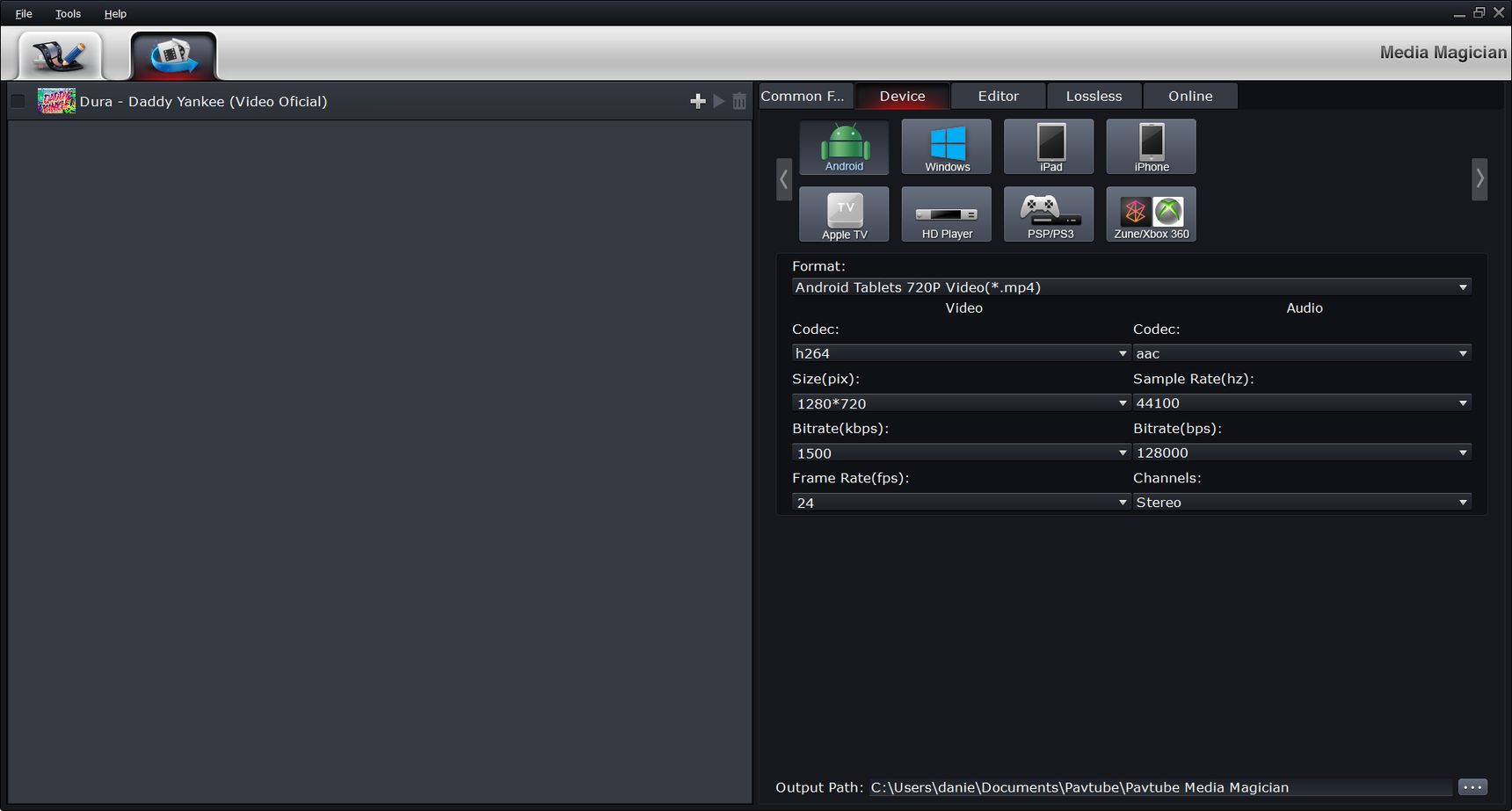Delete the video with the trash icon
Viewport: 1512px width, 811px height.
pyautogui.click(x=739, y=101)
